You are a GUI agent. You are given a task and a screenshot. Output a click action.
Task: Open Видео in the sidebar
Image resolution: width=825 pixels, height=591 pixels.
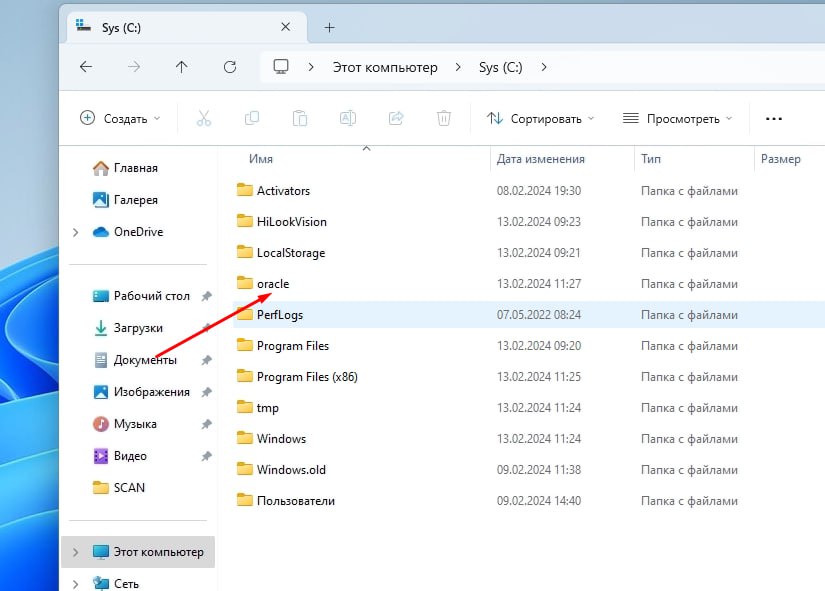point(120,456)
